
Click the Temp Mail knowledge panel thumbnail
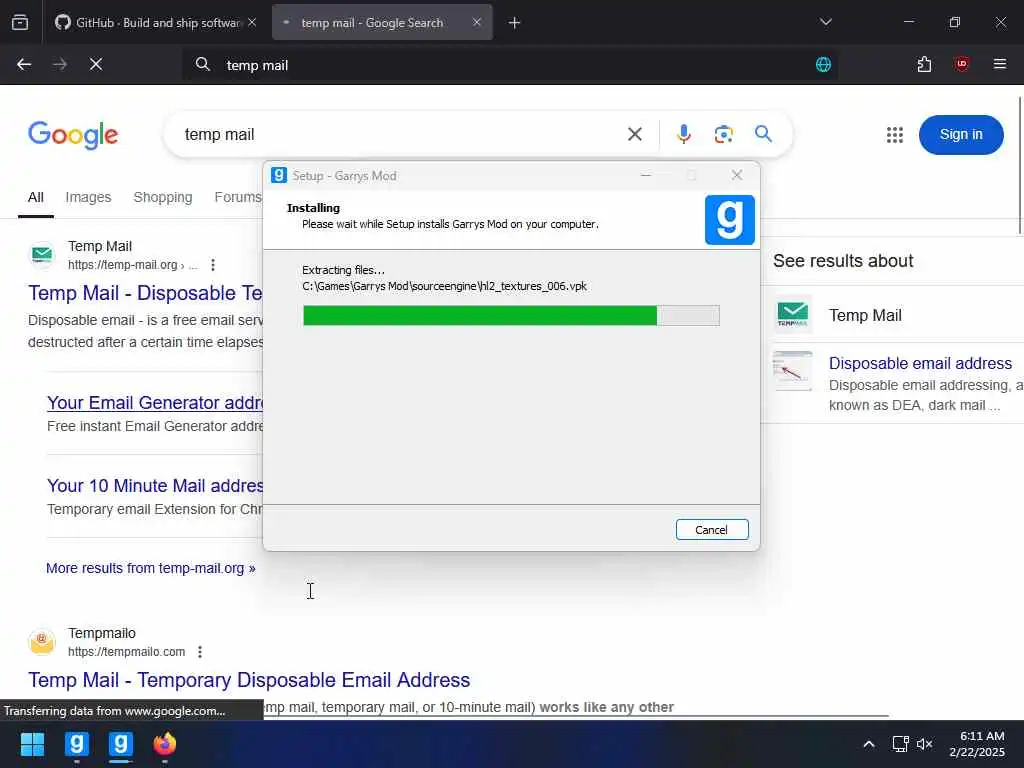pyautogui.click(x=793, y=314)
